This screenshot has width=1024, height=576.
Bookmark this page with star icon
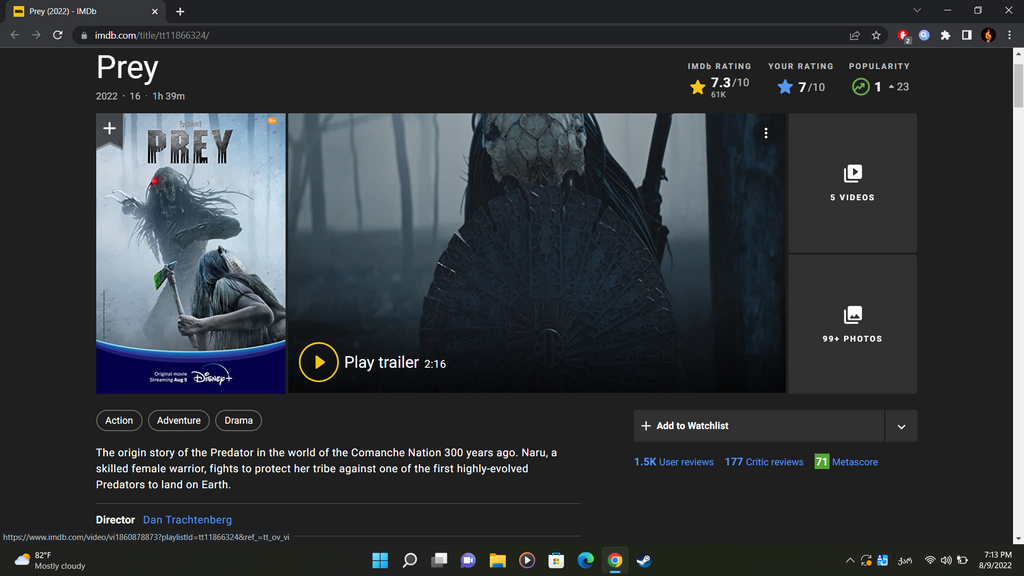tap(876, 35)
